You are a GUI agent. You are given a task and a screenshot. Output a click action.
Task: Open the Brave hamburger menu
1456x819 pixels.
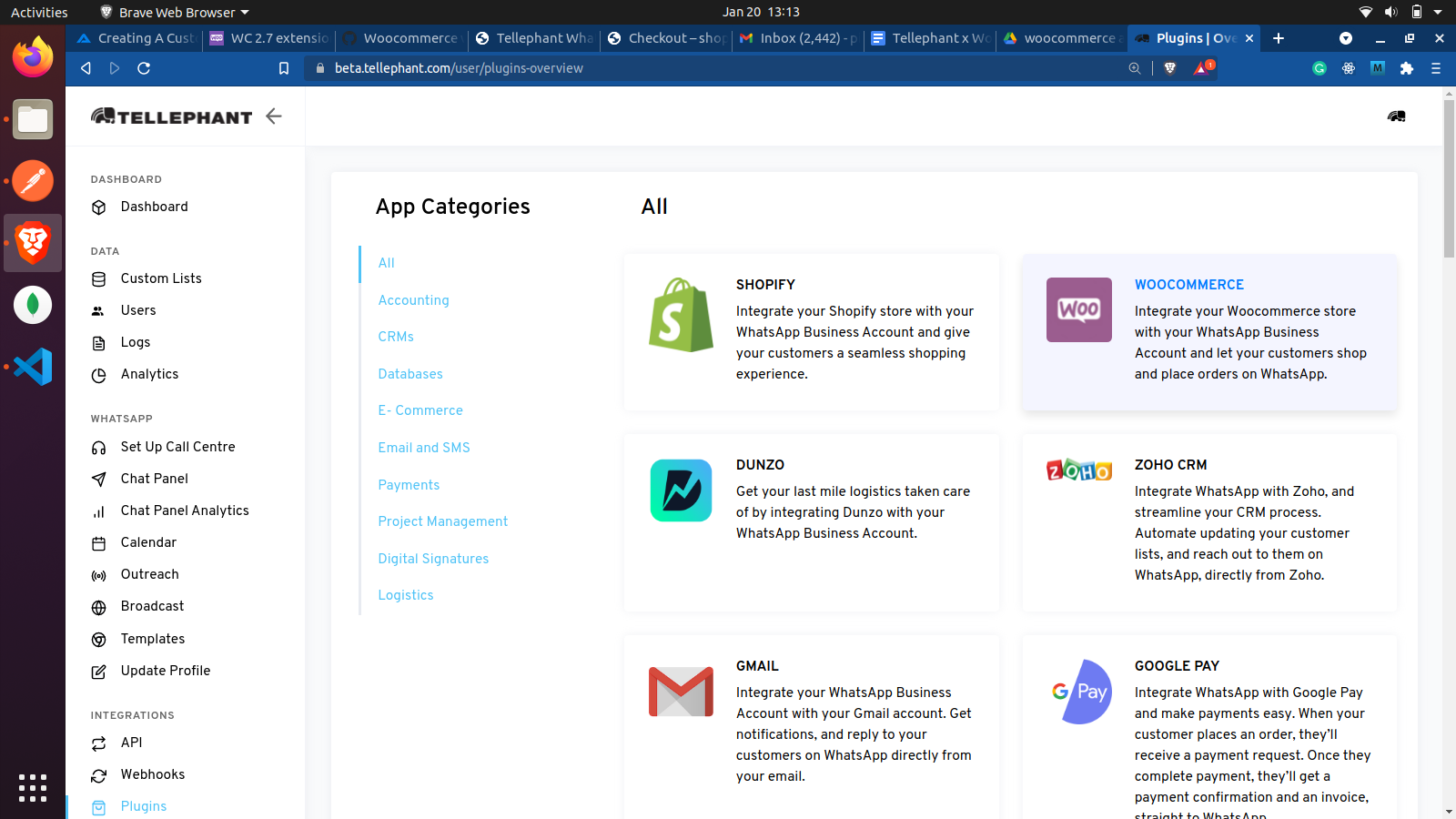pos(1436,68)
